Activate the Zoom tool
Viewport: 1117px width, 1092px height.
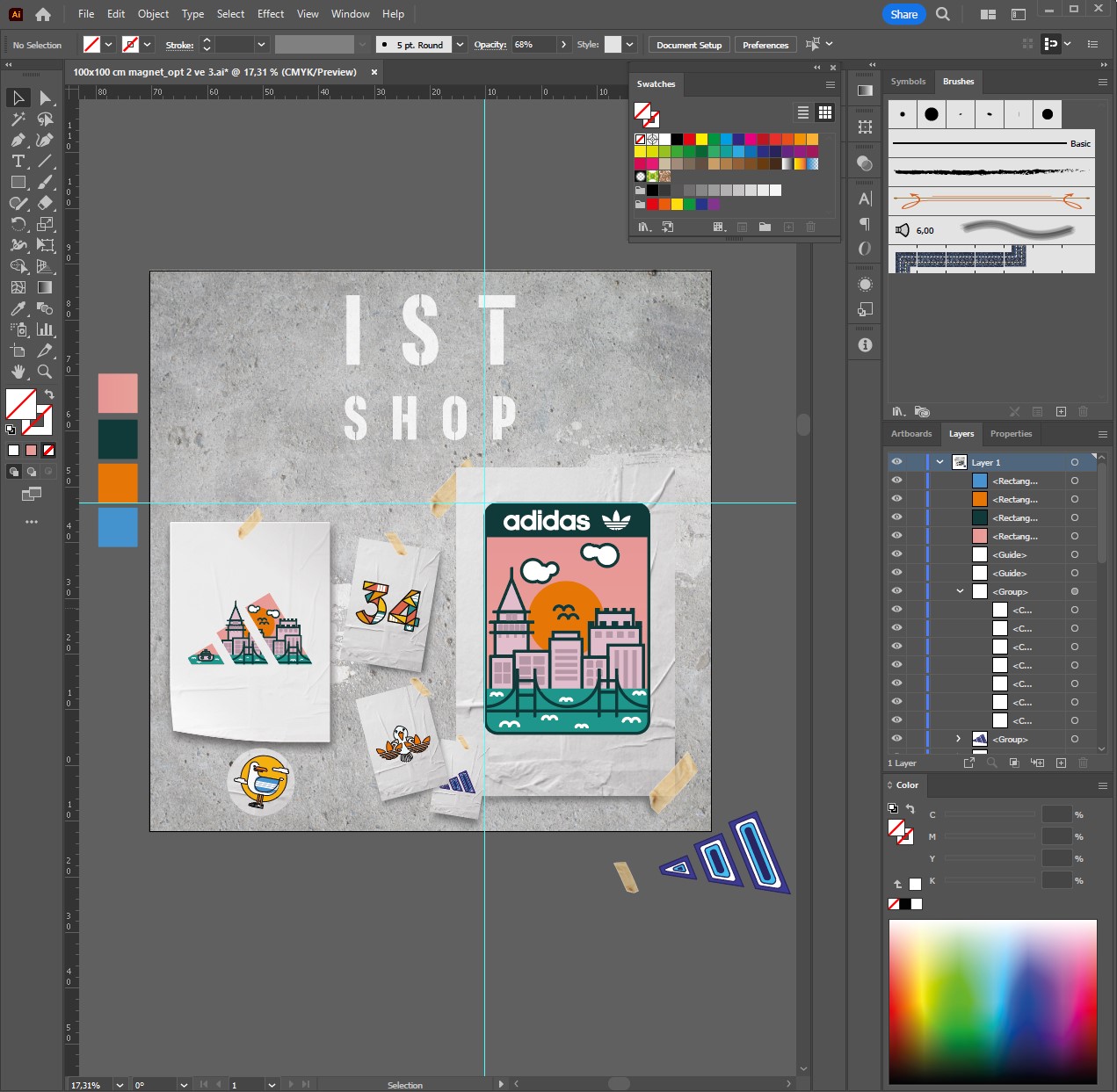45,372
